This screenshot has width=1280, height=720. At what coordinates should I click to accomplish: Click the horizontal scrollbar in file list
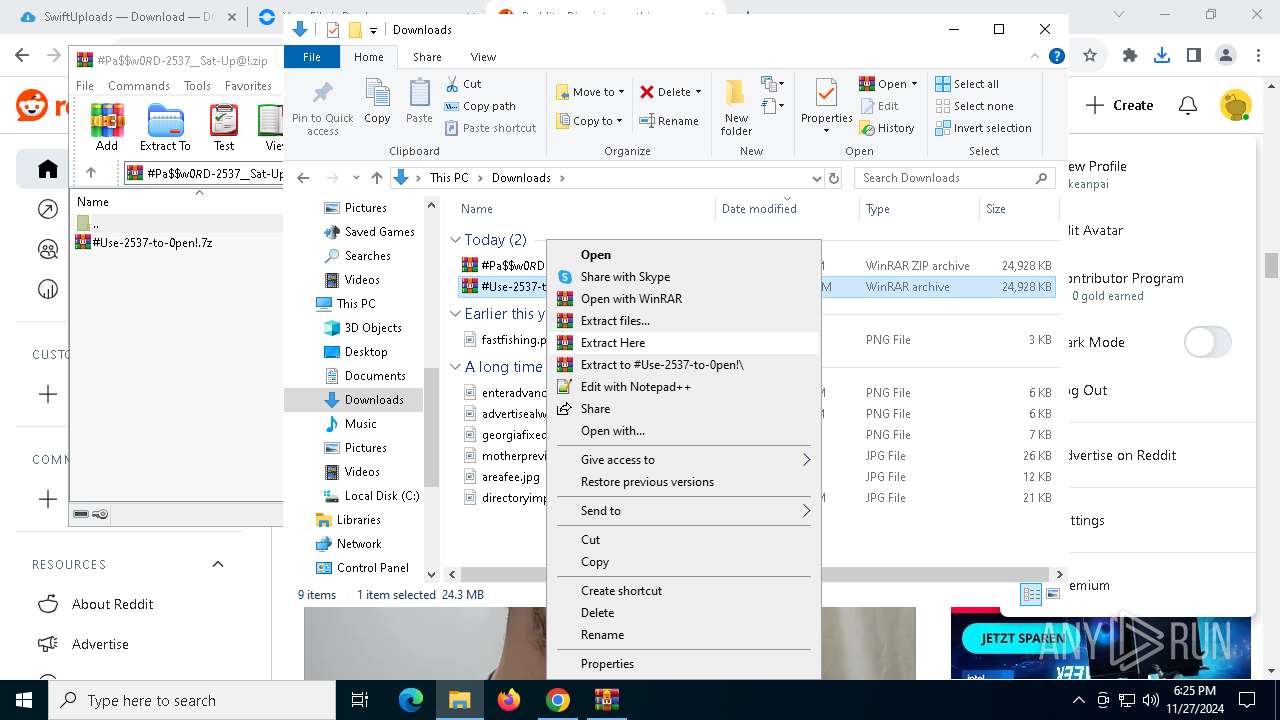(x=755, y=574)
